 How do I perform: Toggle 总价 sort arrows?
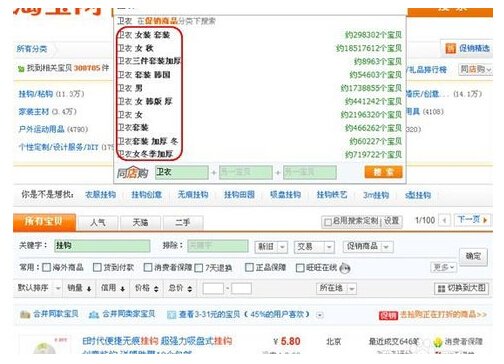point(190,289)
